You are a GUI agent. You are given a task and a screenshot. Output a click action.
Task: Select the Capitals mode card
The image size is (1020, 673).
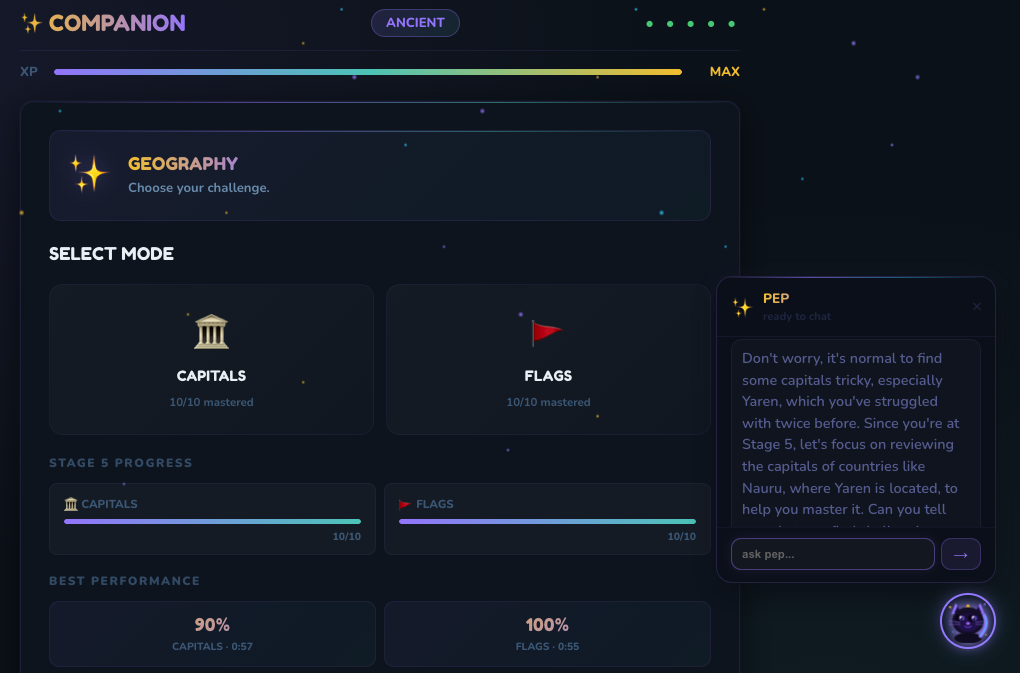point(211,360)
